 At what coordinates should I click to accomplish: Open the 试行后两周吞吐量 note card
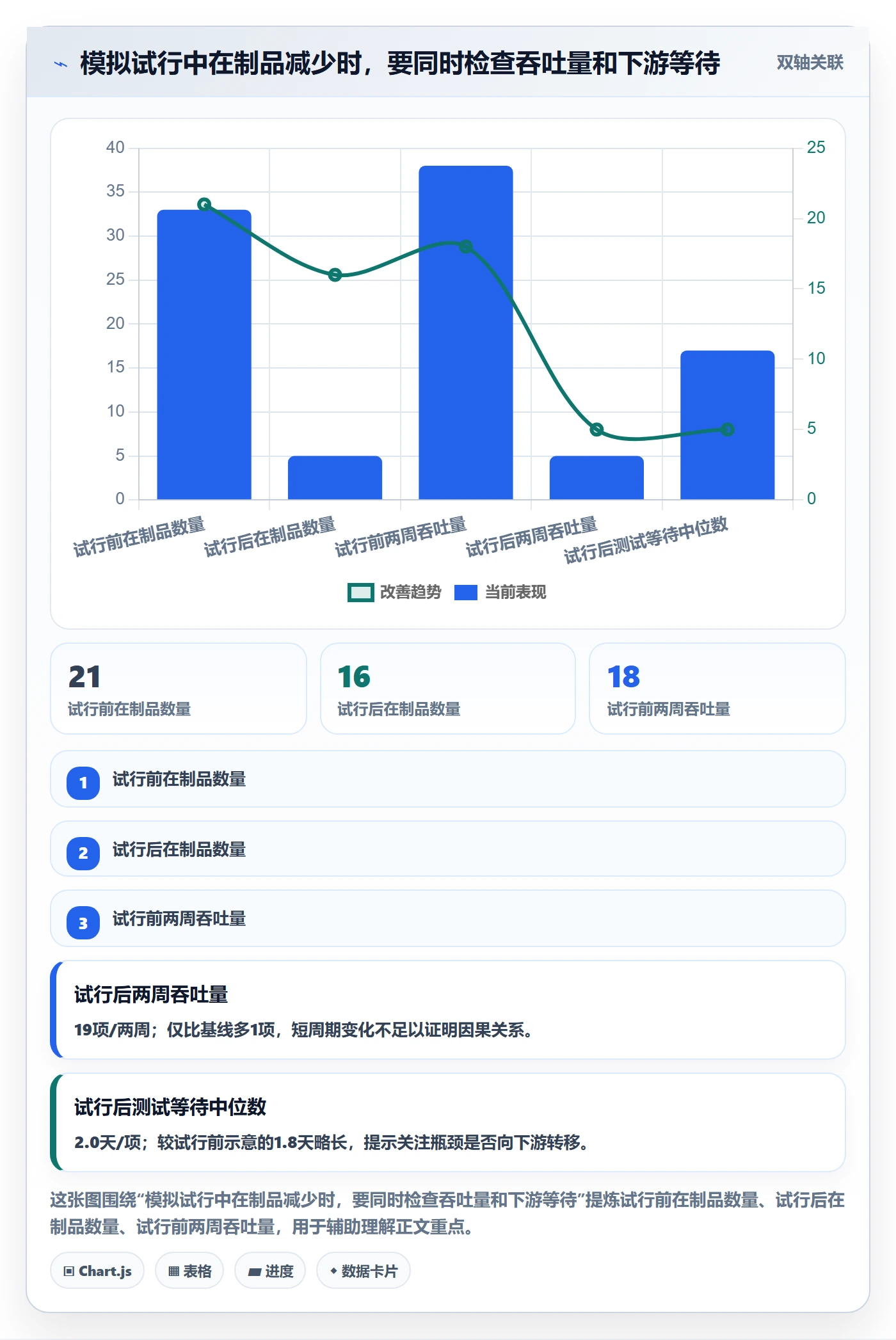(448, 1010)
